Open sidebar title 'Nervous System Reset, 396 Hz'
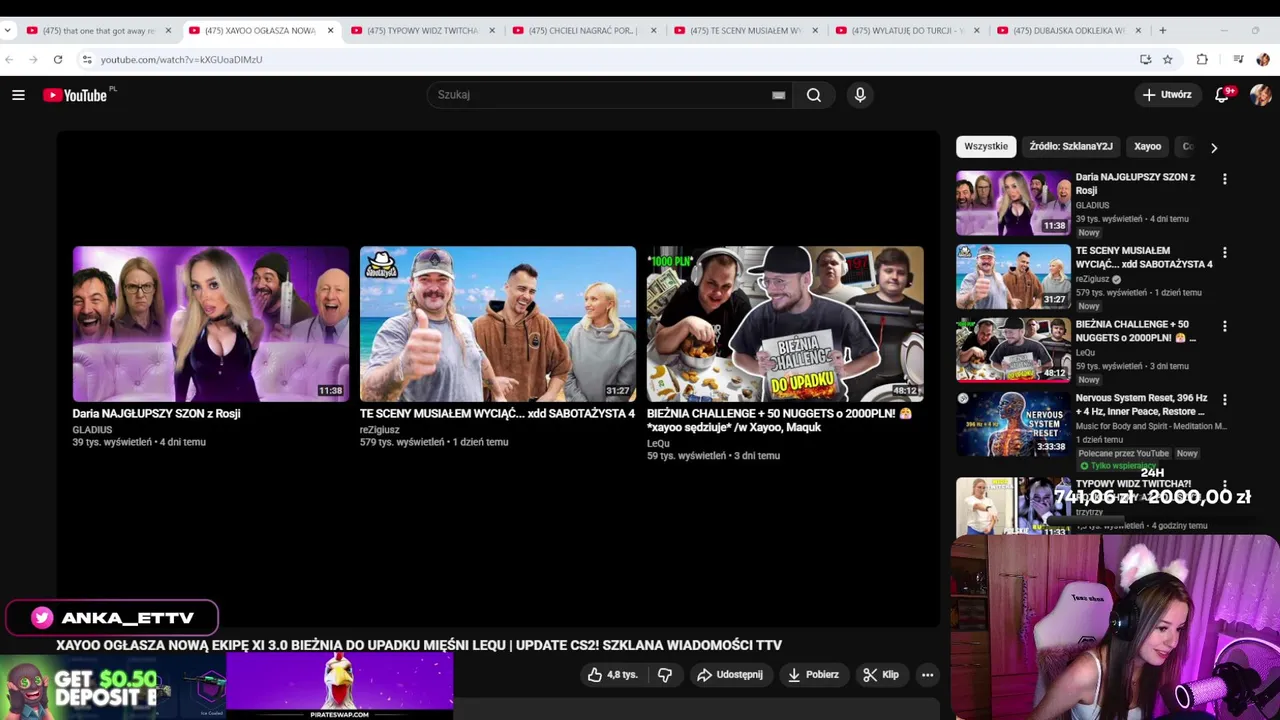Viewport: 1280px width, 720px height. coord(1141,404)
